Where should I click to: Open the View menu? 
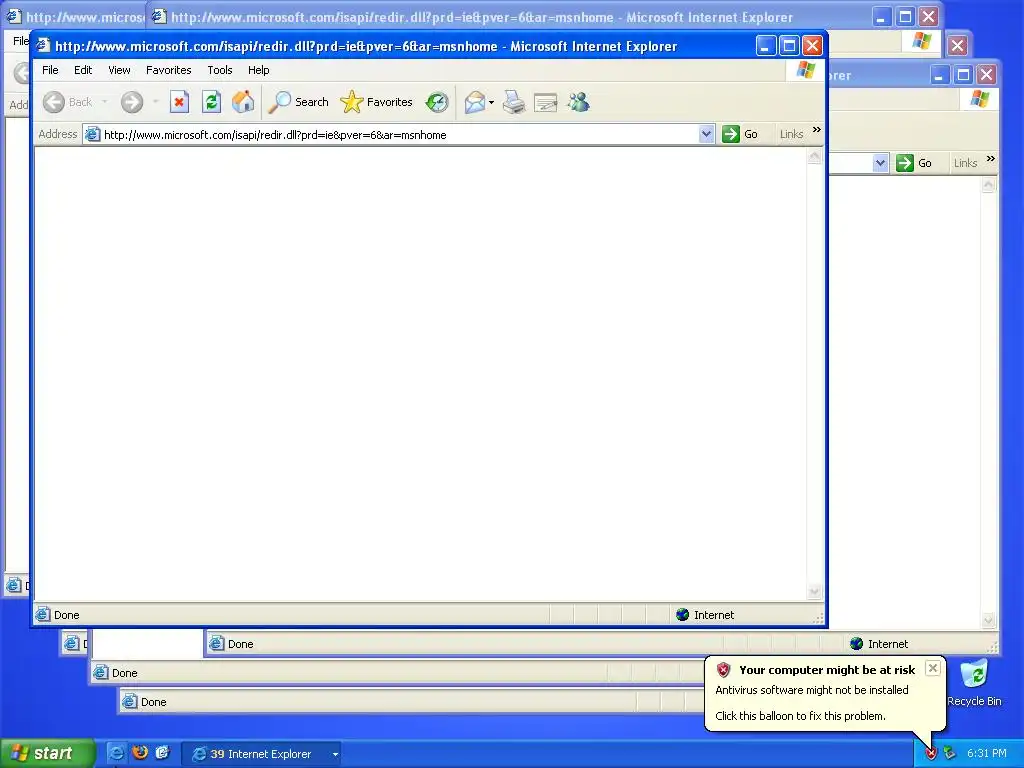pyautogui.click(x=119, y=70)
